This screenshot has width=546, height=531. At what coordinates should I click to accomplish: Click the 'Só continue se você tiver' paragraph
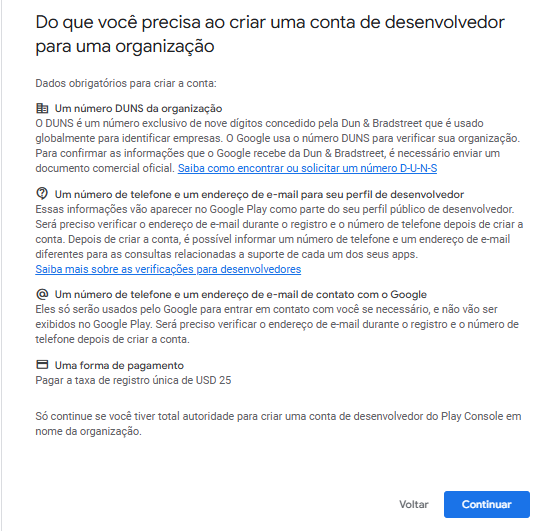(278, 424)
